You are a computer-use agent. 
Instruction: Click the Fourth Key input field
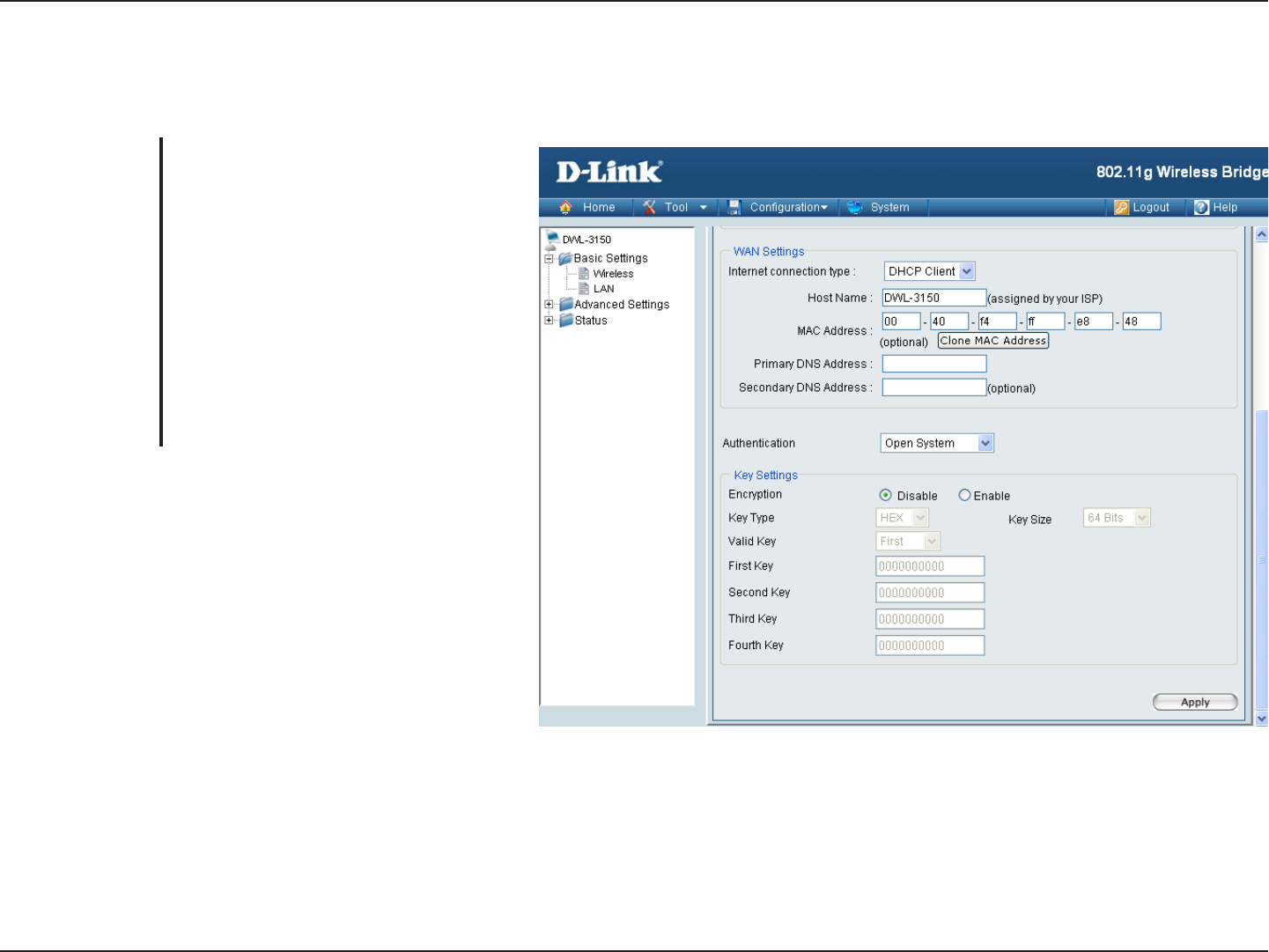[x=930, y=646]
